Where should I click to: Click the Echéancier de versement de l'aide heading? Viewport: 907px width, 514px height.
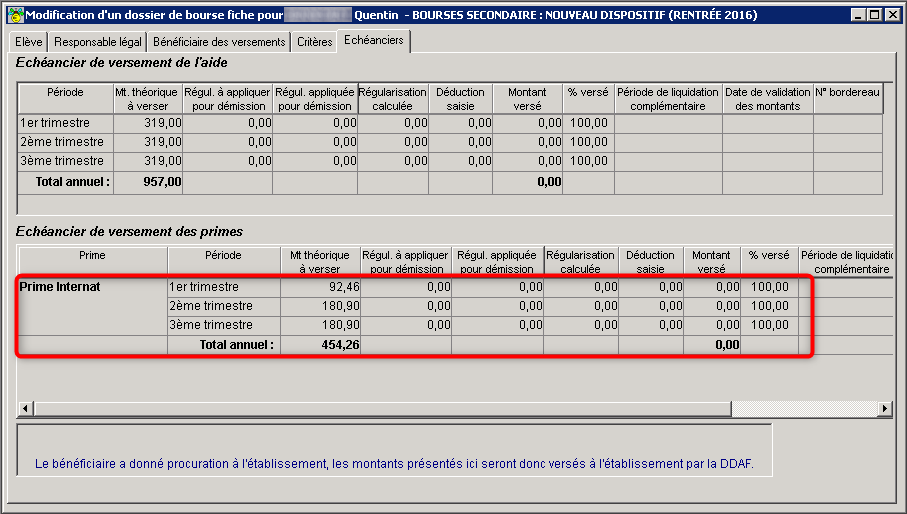121,62
